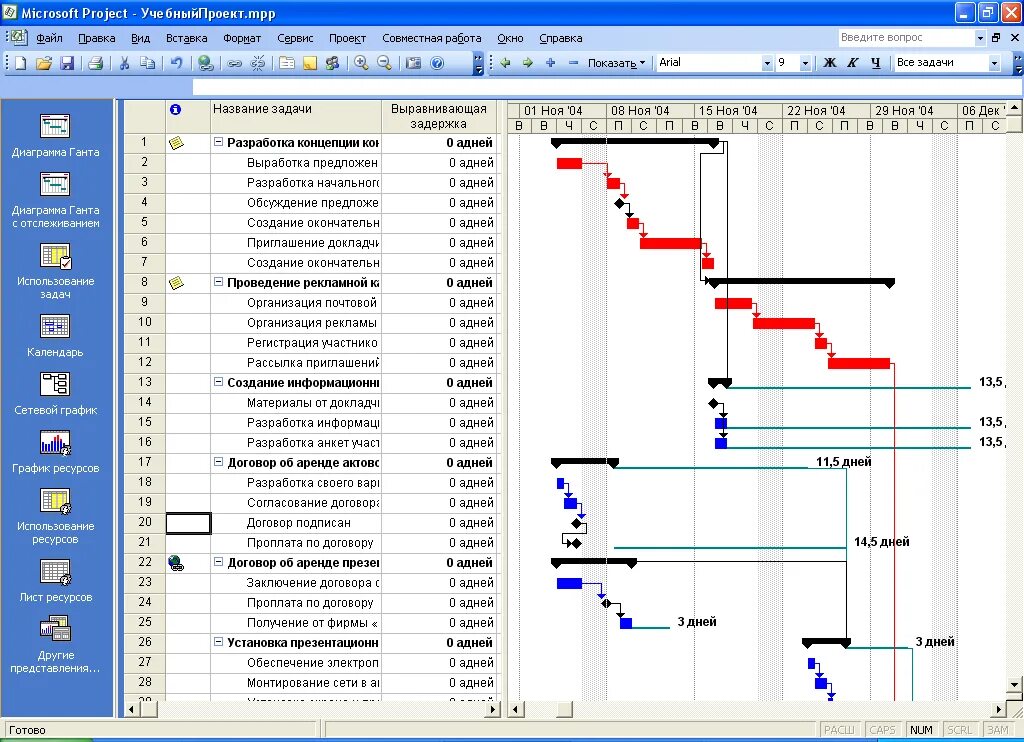Toggle italic formatting К
The height and width of the screenshot is (742, 1024).
pyautogui.click(x=852, y=63)
